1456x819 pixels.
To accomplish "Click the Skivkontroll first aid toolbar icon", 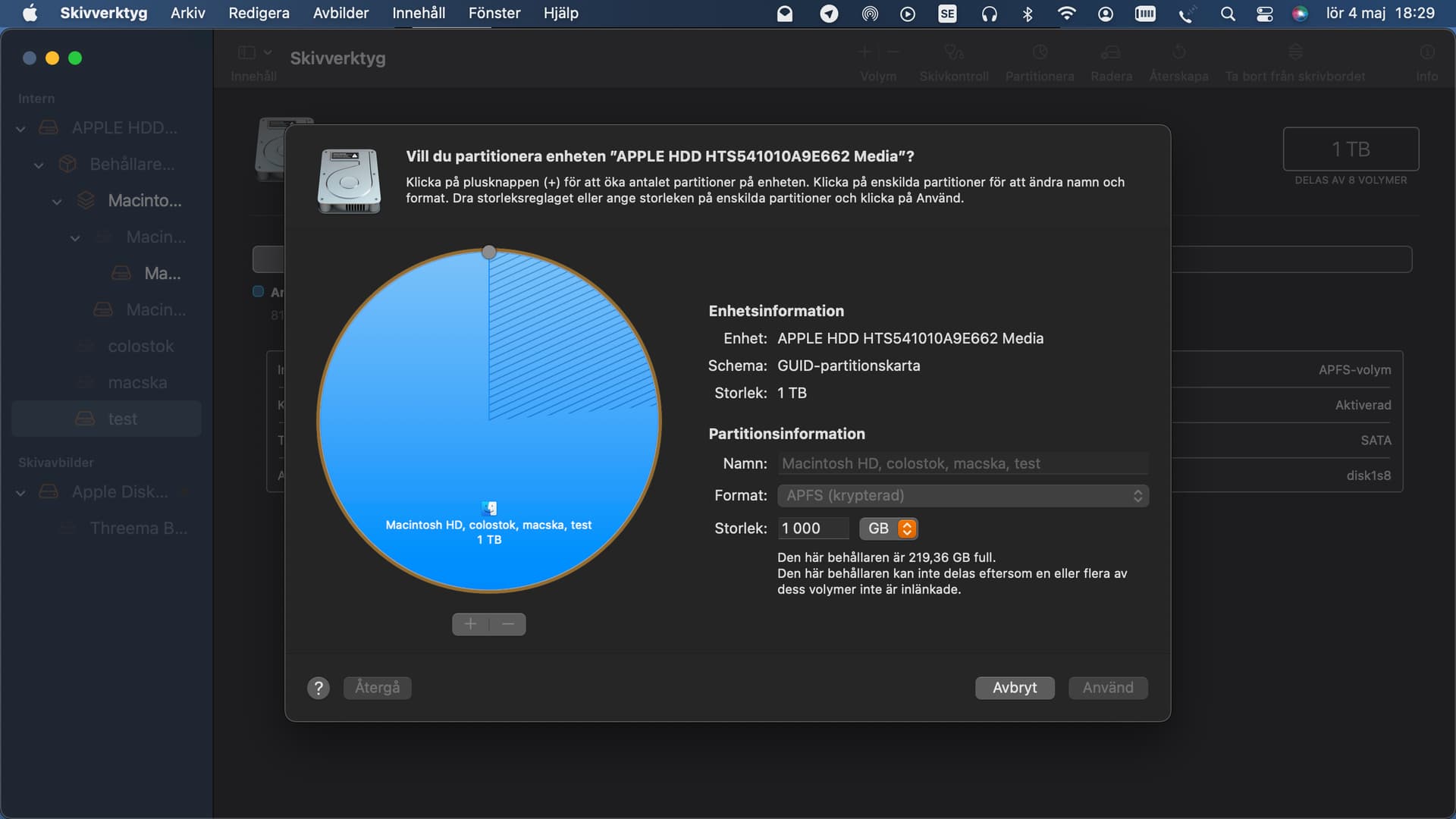I will pyautogui.click(x=954, y=52).
